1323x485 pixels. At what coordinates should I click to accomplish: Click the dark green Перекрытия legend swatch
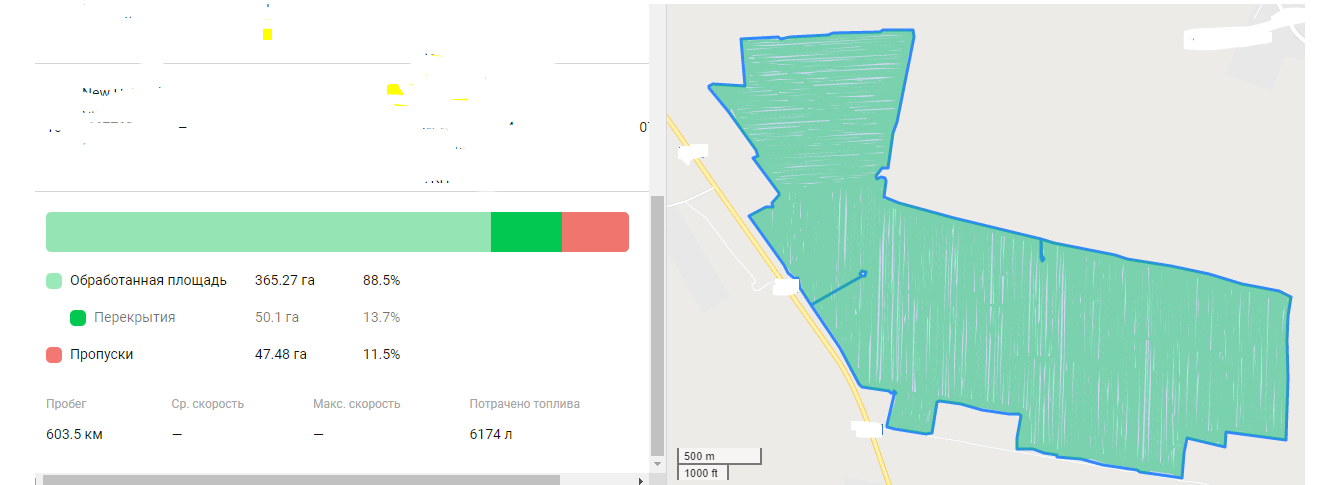click(x=78, y=318)
